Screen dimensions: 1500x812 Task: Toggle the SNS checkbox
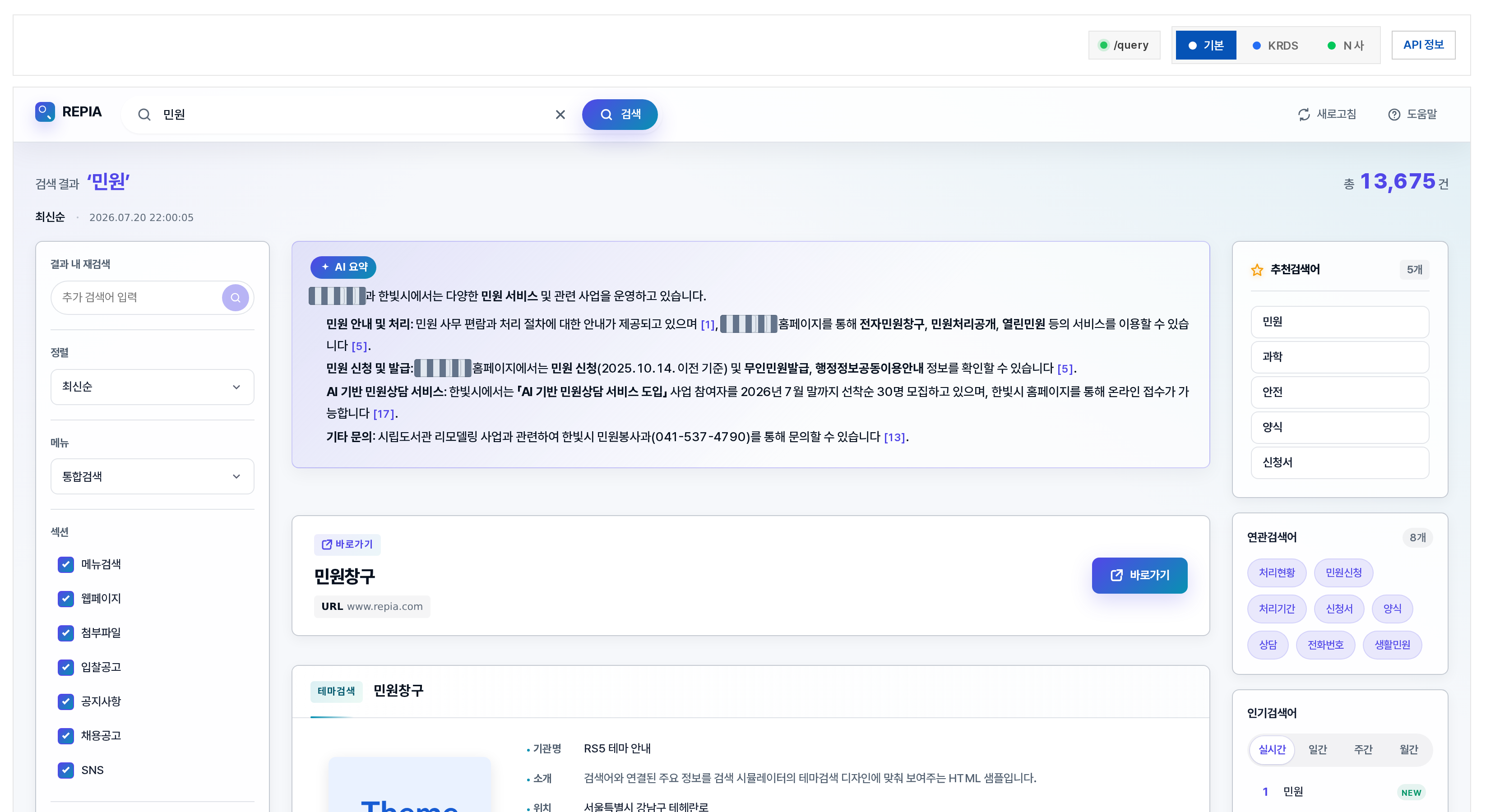(x=66, y=770)
